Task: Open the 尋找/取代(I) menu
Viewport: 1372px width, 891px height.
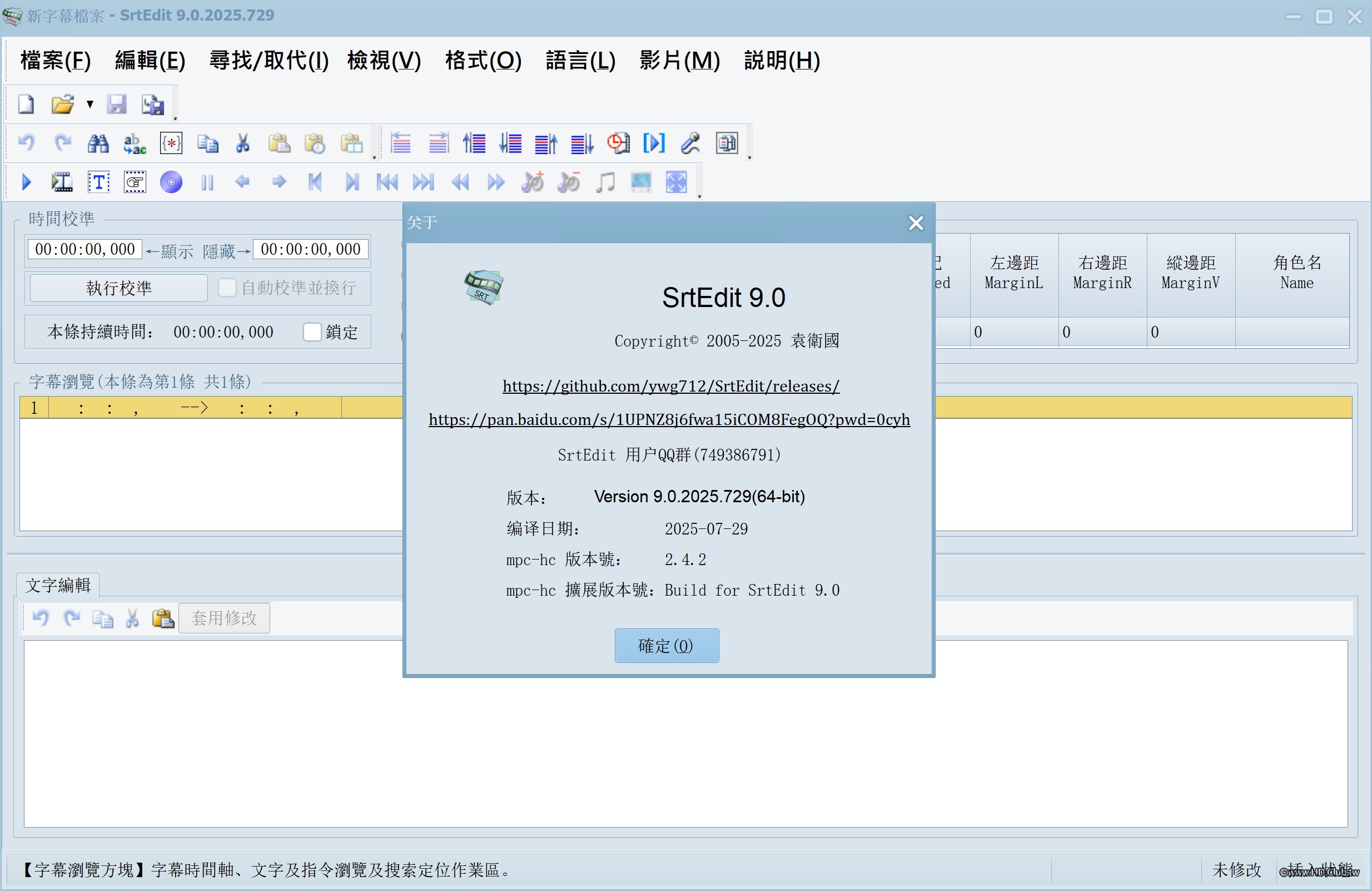Action: point(269,60)
